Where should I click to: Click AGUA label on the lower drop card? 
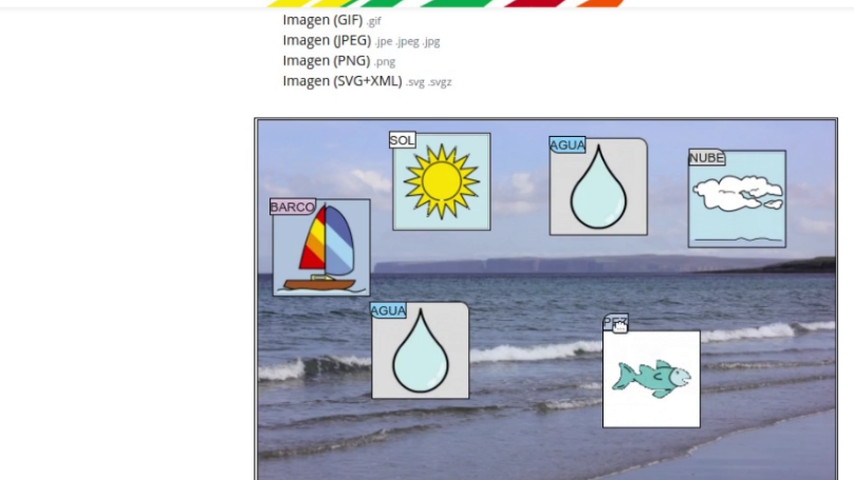click(388, 311)
